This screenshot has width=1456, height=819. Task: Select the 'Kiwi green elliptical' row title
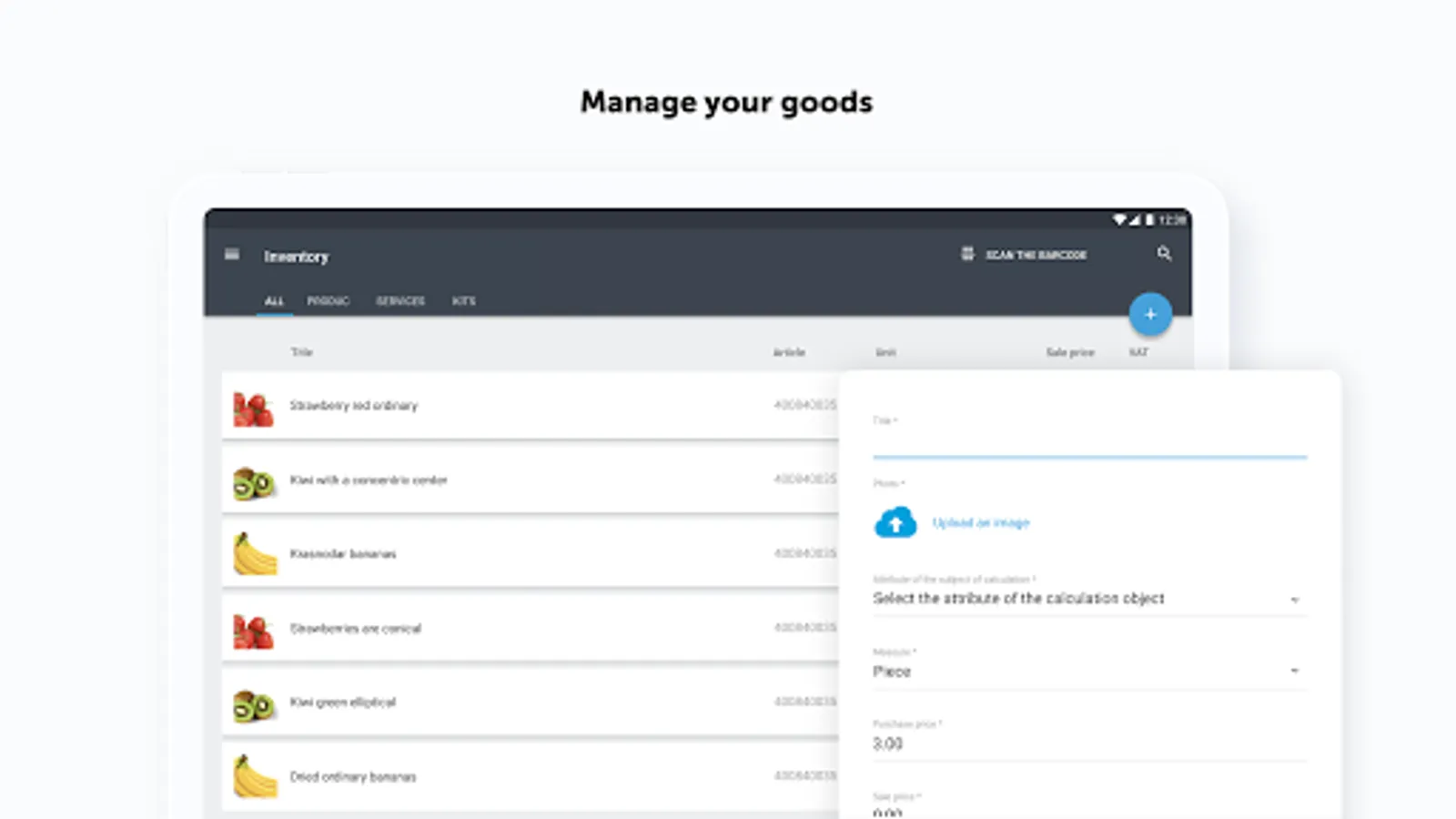click(343, 702)
